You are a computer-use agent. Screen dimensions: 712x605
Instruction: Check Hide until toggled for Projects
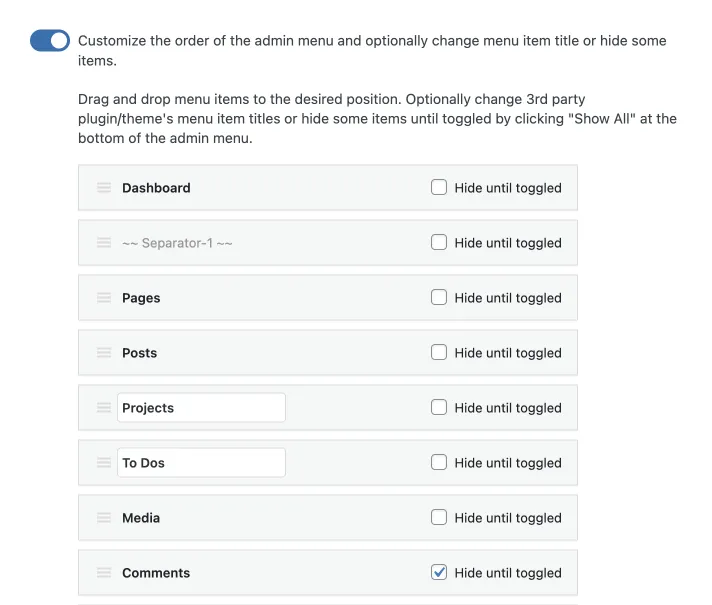(439, 407)
